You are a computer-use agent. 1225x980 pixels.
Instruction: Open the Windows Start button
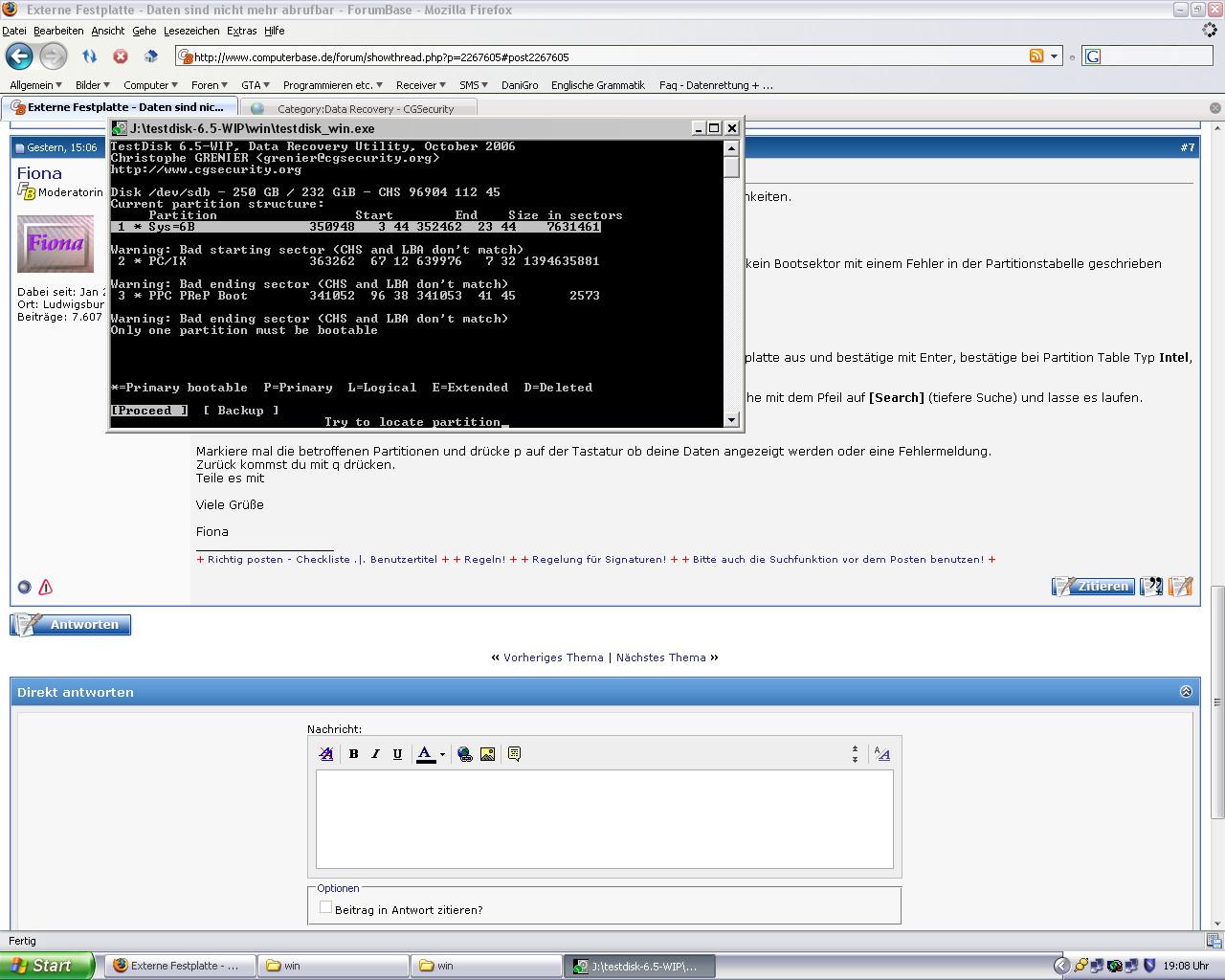pyautogui.click(x=47, y=966)
